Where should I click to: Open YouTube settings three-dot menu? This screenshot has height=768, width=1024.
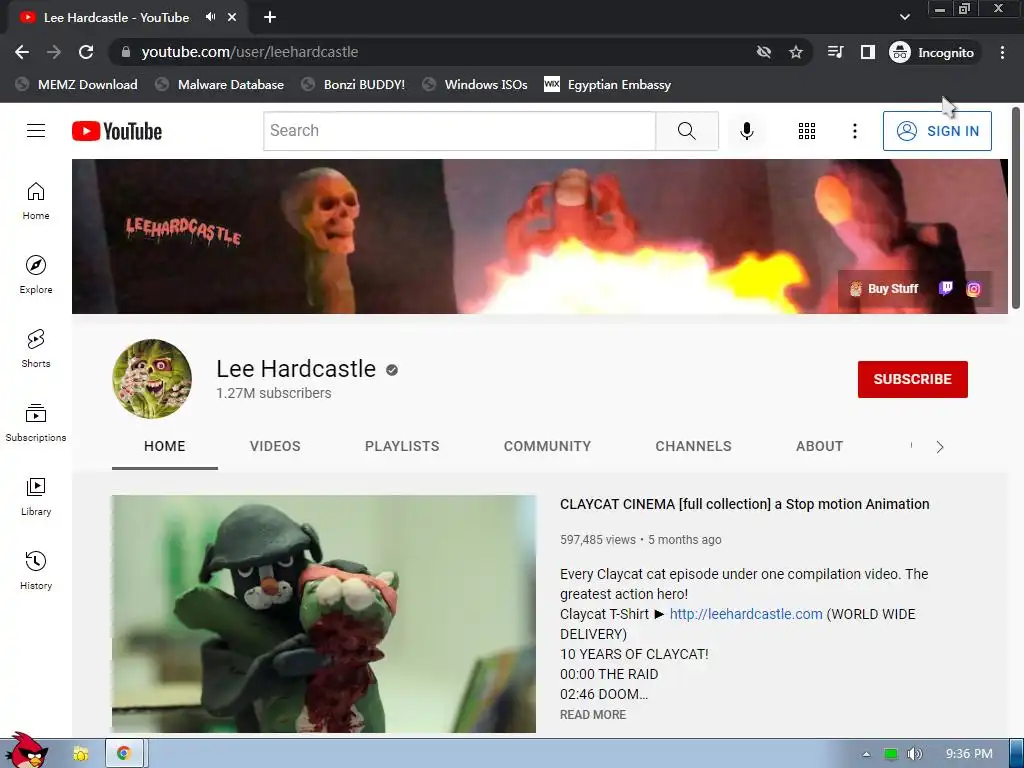[x=854, y=131]
